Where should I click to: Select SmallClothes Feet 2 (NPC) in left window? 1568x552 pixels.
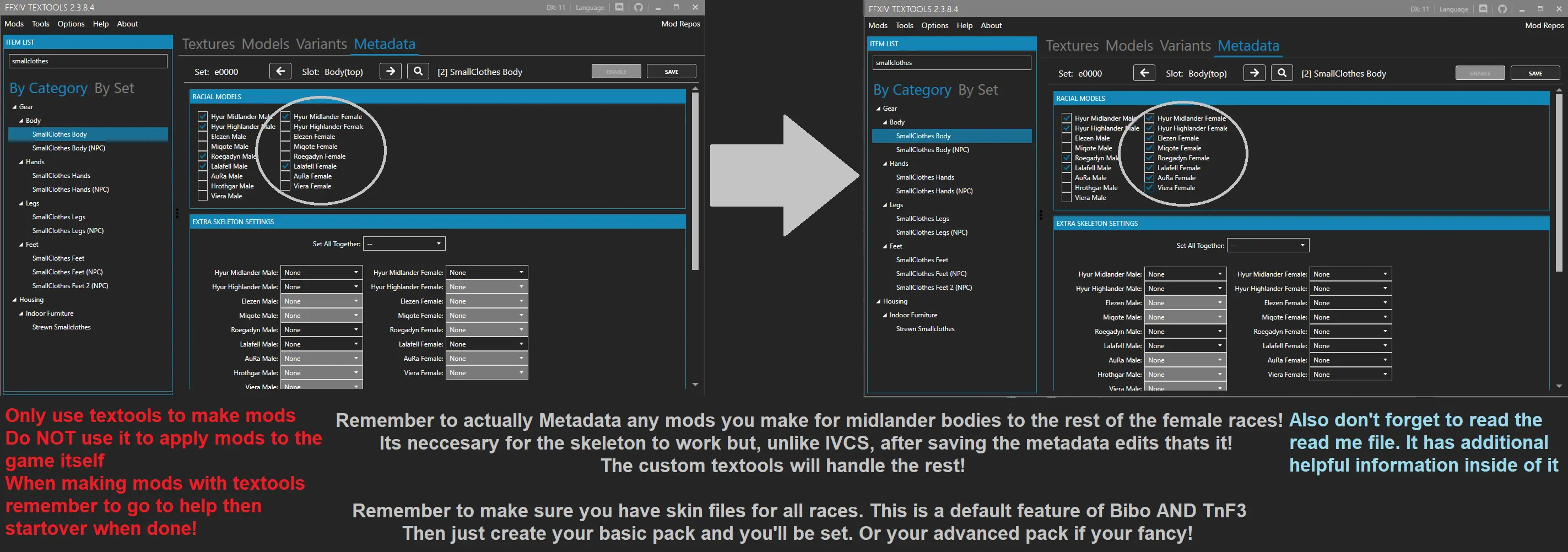tap(70, 285)
